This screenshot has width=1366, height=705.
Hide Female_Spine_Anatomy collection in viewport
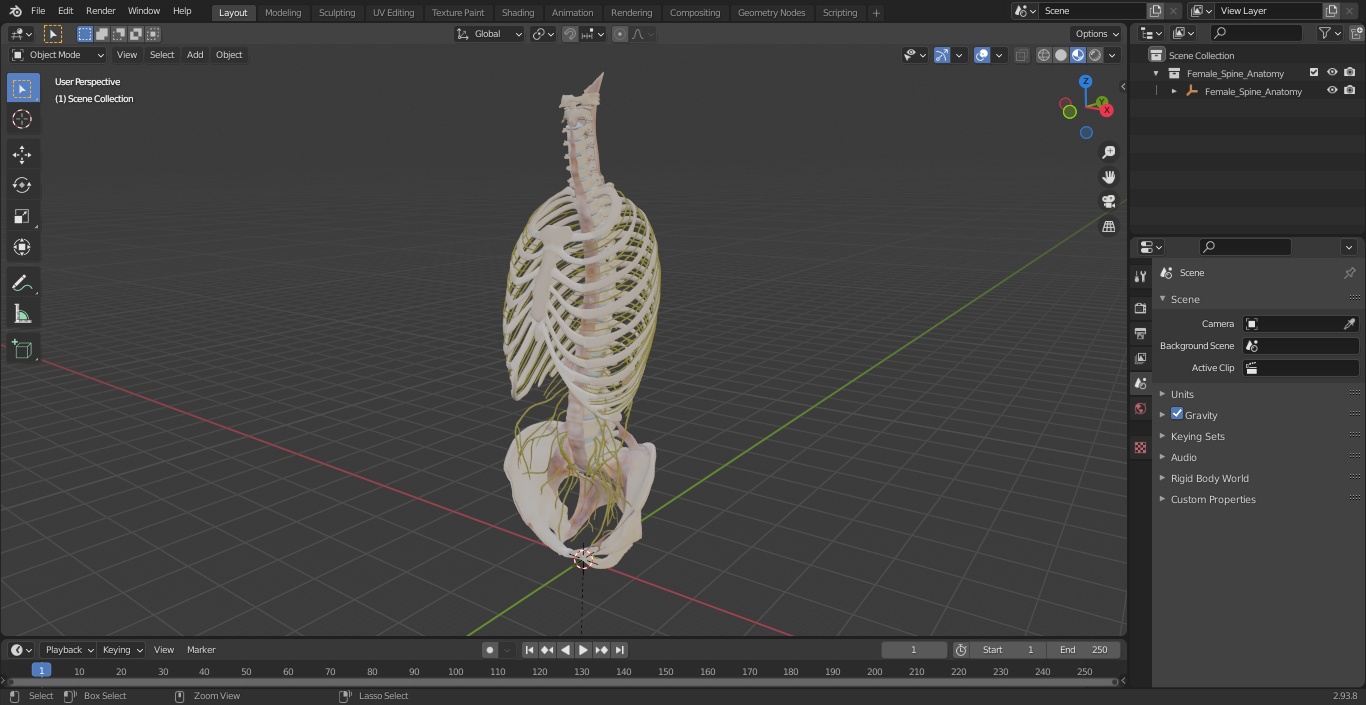tap(1332, 73)
